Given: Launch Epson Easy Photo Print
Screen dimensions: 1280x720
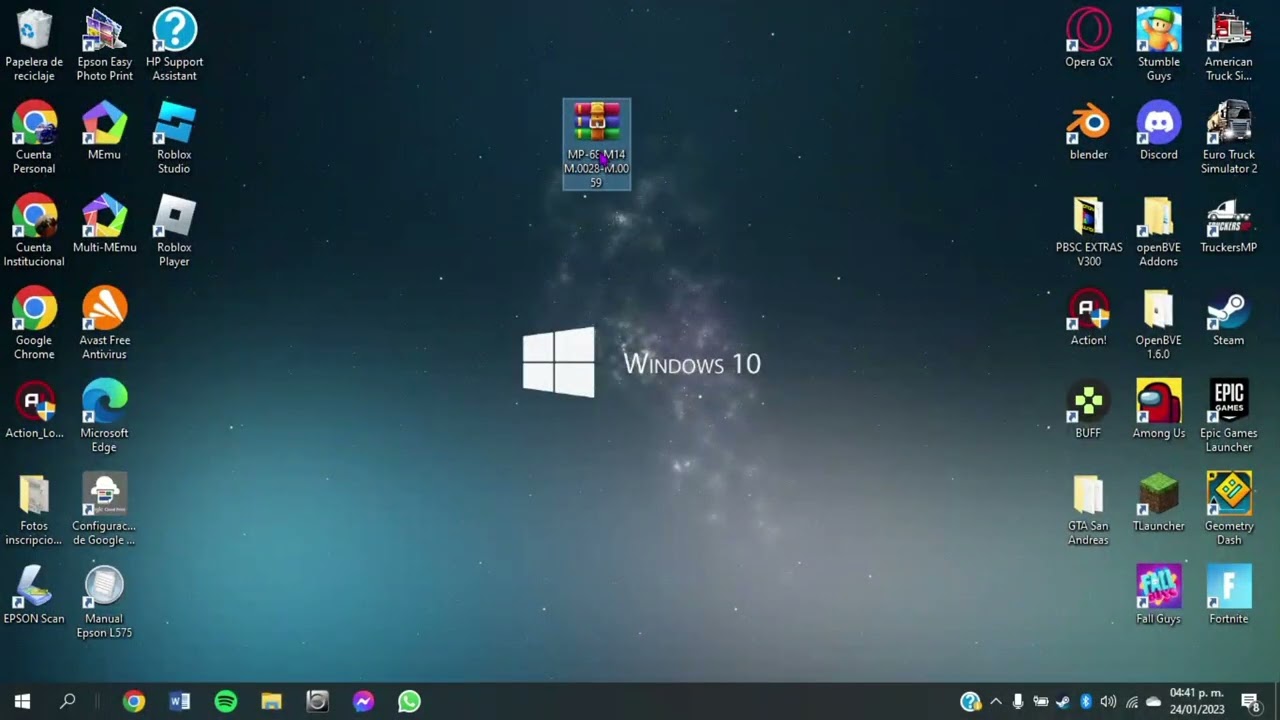Looking at the screenshot, I should coord(104,46).
